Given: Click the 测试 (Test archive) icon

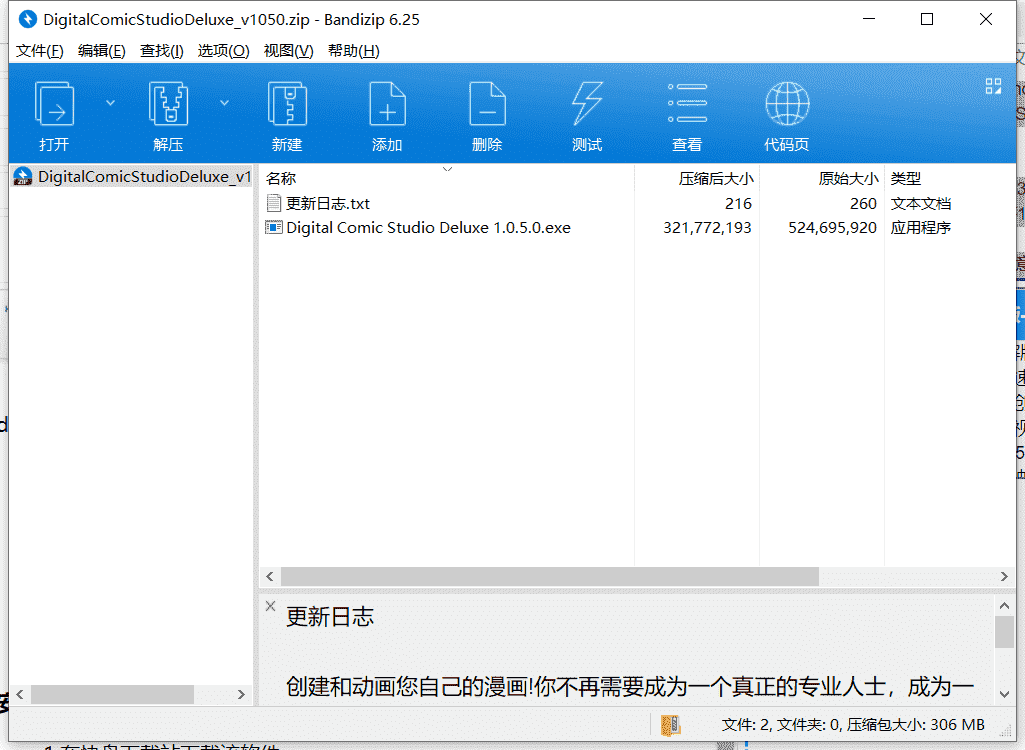Looking at the screenshot, I should (x=587, y=115).
